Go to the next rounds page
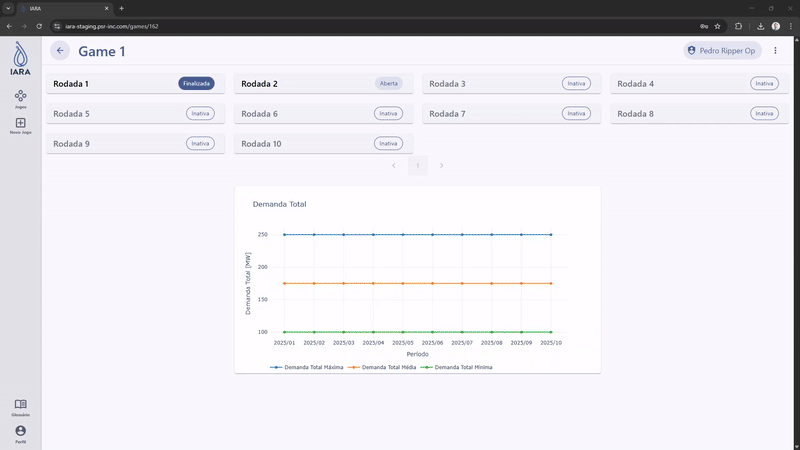 click(441, 165)
